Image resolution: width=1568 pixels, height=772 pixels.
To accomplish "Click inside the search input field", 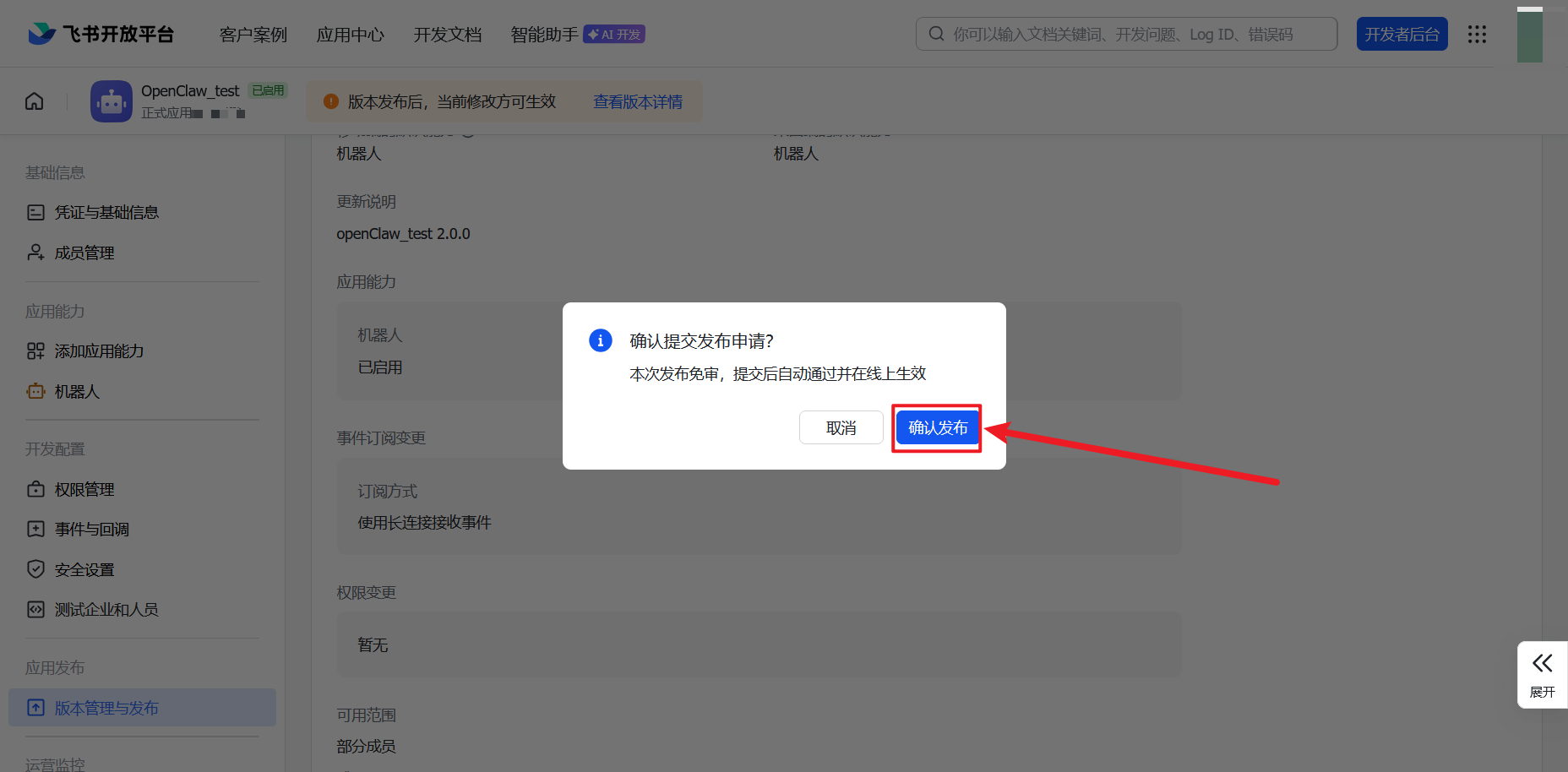I will pyautogui.click(x=1098, y=33).
